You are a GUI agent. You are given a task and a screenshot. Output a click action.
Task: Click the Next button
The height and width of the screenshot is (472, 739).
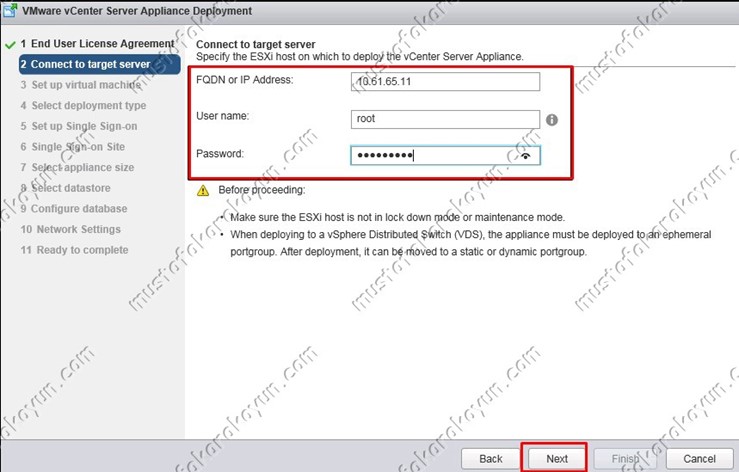tap(557, 459)
